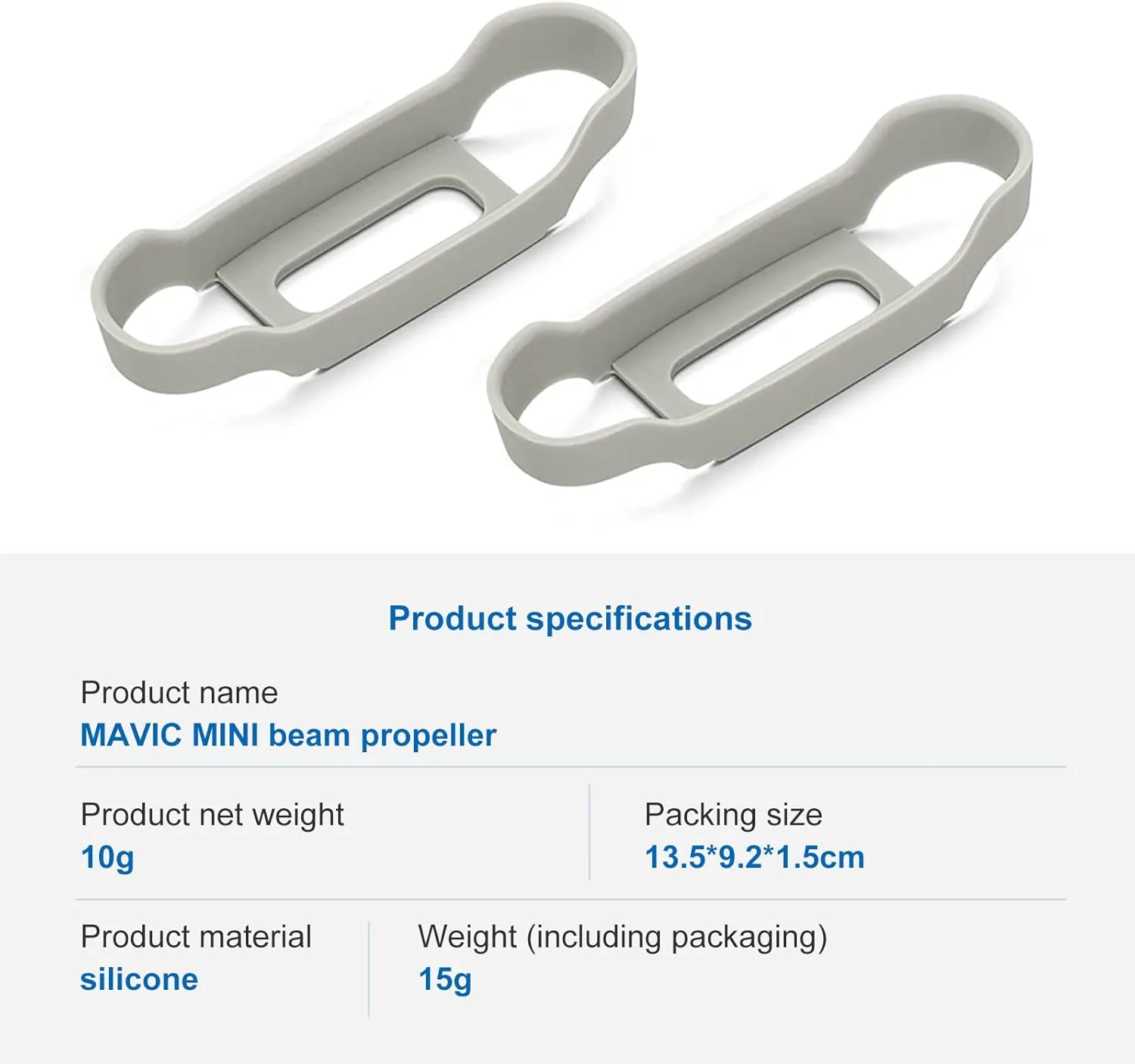Screen dimensions: 1135x1064
Task: Click the Product specifications heading
Action: (570, 619)
